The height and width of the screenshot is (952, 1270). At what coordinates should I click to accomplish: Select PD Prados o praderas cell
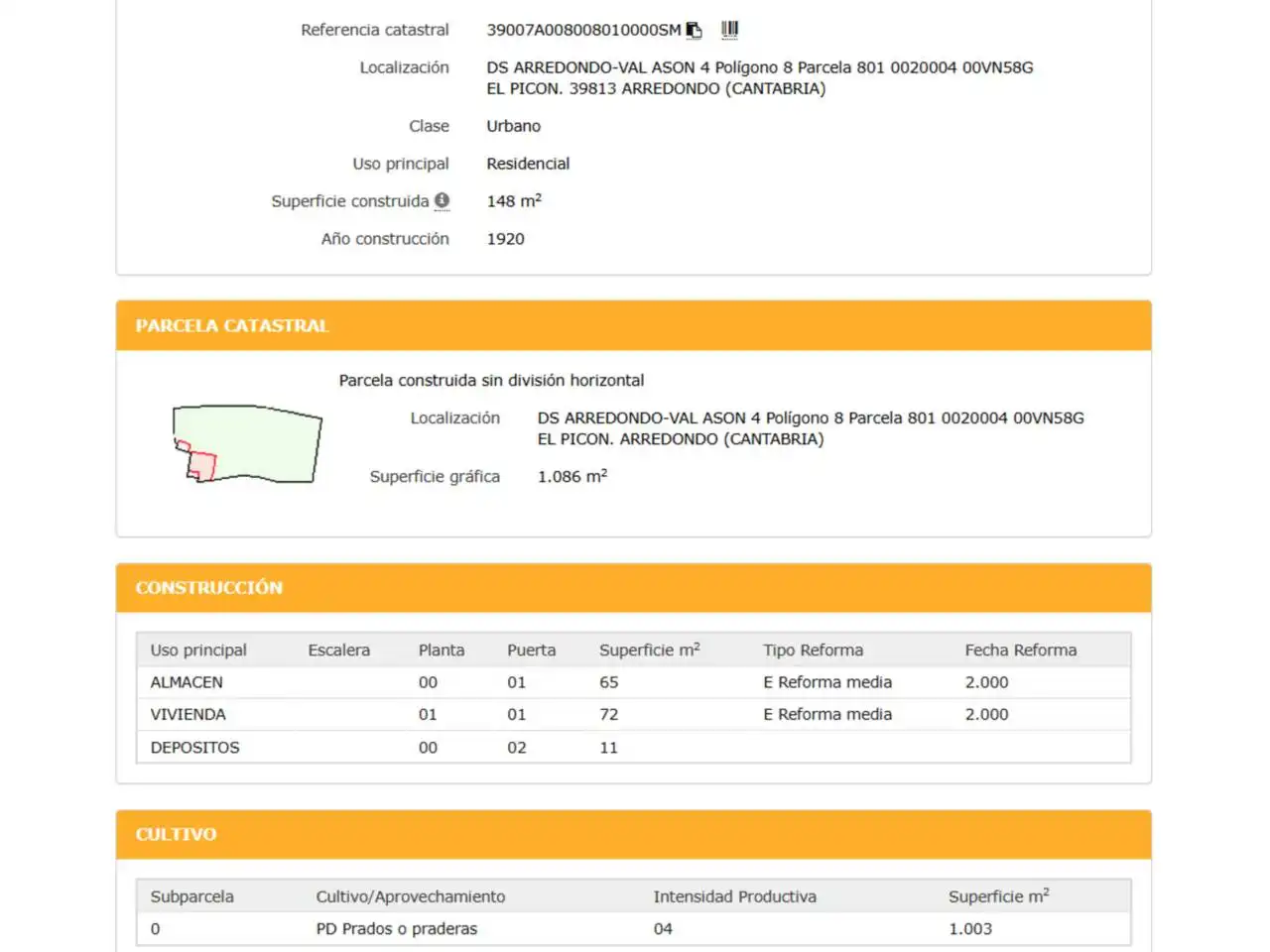[396, 929]
